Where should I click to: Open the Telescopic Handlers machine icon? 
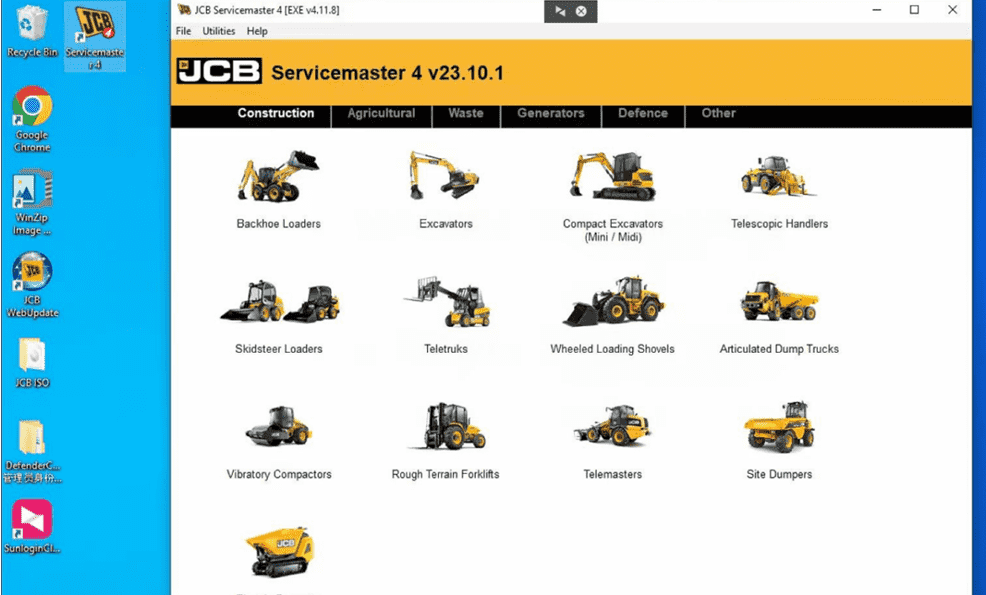pyautogui.click(x=777, y=175)
